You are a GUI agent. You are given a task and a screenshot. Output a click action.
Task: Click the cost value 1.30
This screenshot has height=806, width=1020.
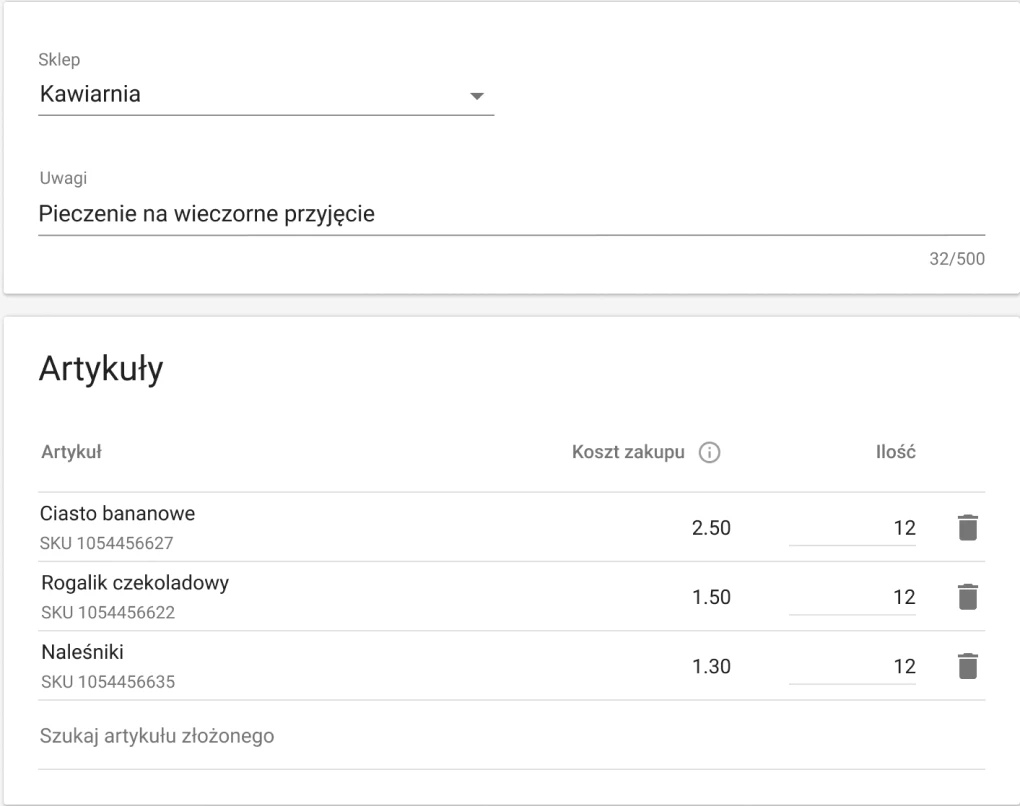[x=712, y=666]
